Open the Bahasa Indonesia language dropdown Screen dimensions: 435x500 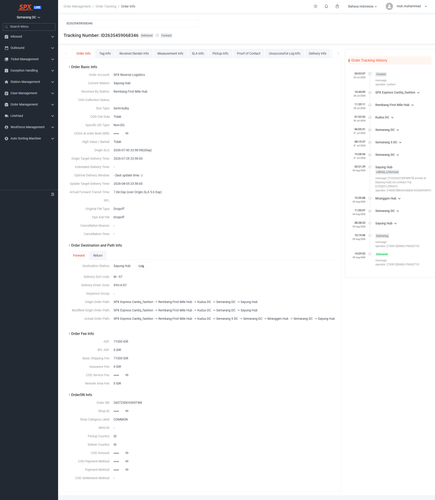[362, 6]
